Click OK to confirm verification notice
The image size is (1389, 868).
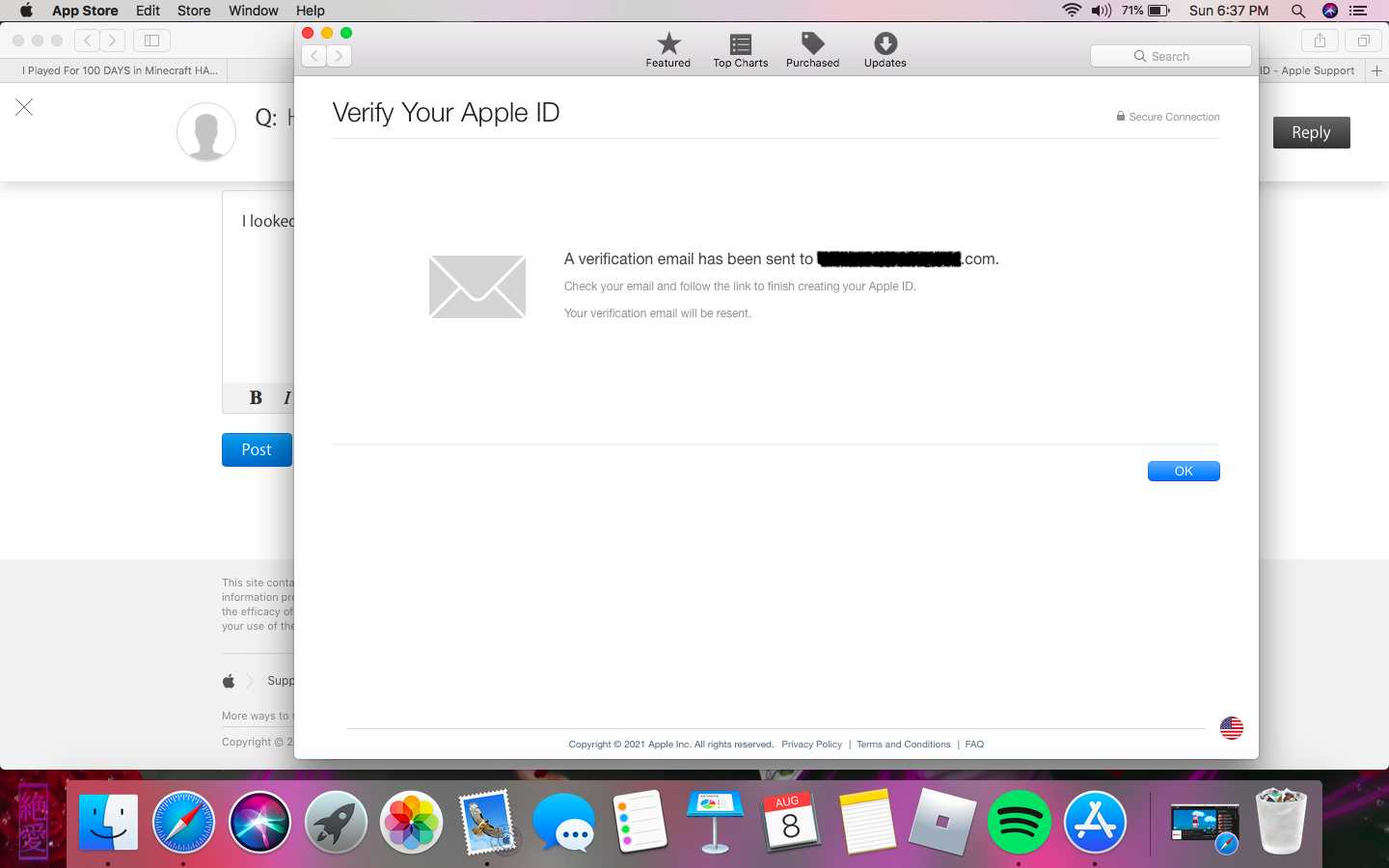[1184, 471]
